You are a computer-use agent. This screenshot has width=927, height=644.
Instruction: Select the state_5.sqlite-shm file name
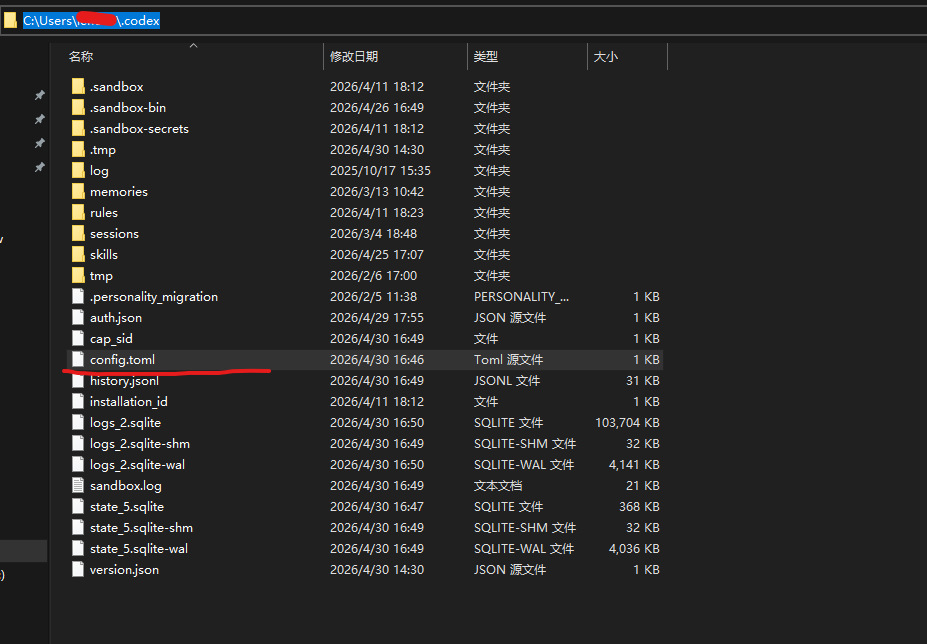pos(141,528)
